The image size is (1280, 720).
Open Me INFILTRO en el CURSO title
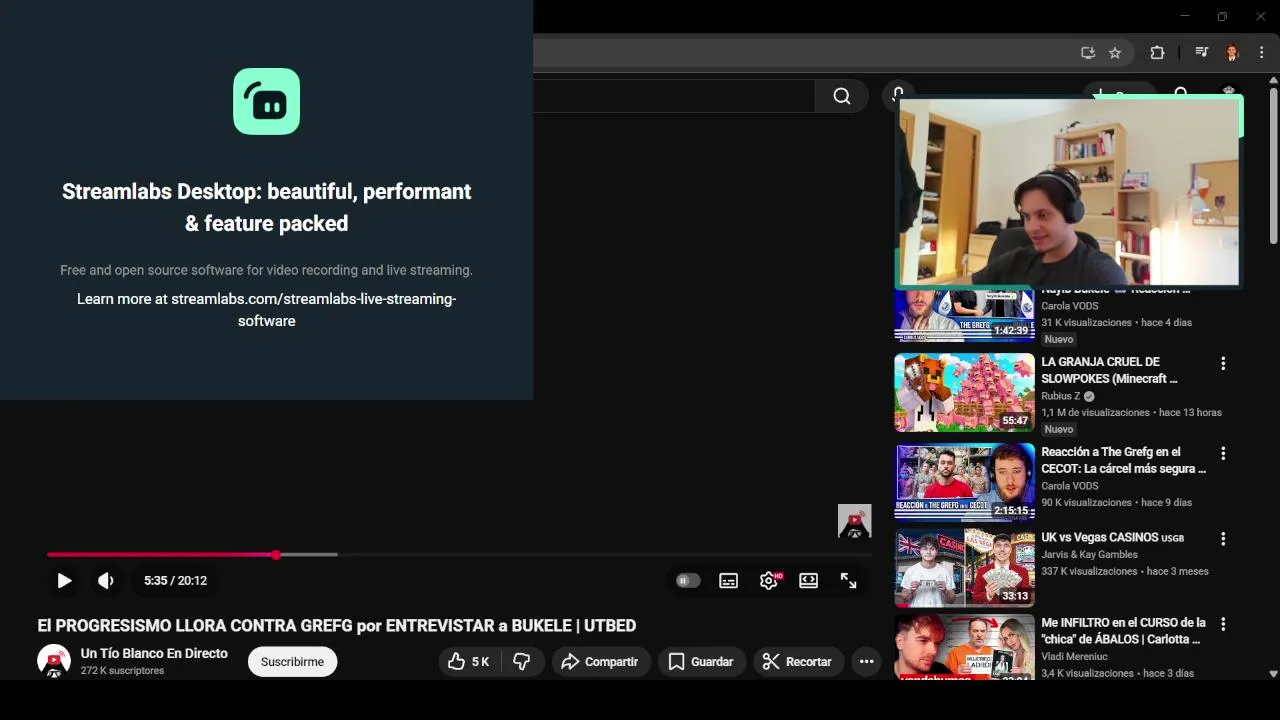(x=1123, y=631)
